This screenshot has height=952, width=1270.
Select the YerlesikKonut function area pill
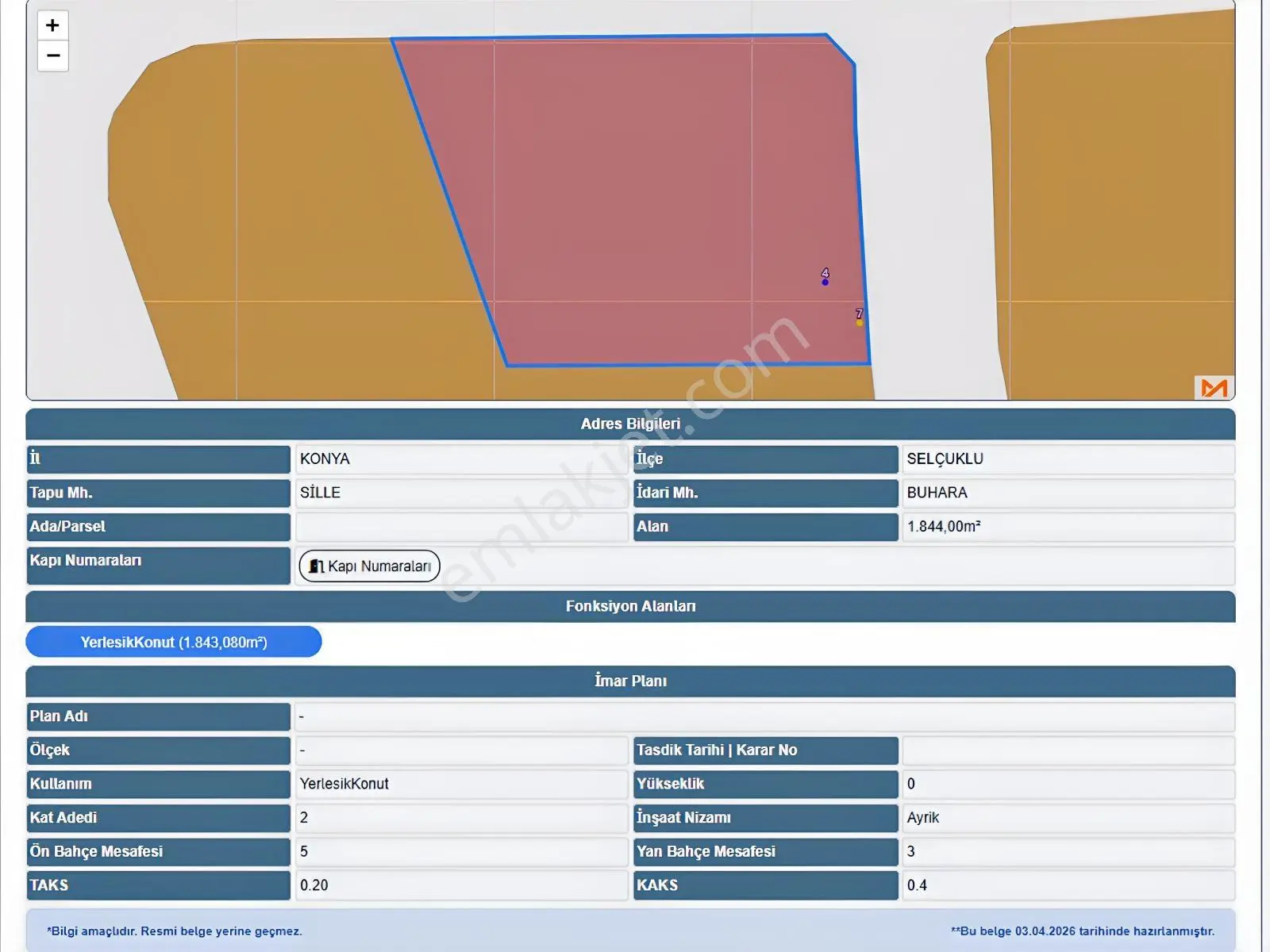point(174,642)
